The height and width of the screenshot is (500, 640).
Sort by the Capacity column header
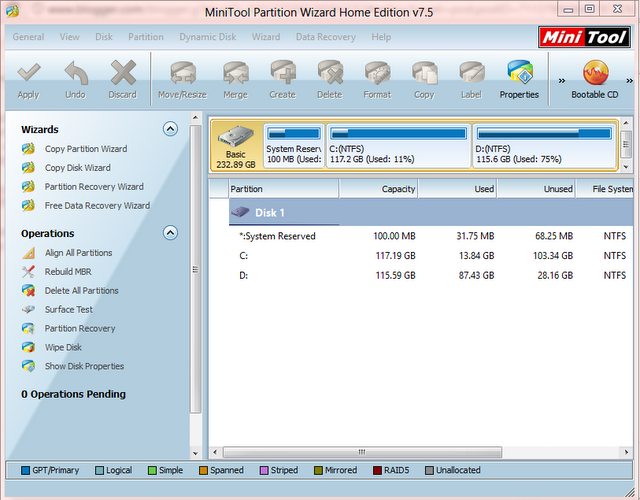[378, 189]
